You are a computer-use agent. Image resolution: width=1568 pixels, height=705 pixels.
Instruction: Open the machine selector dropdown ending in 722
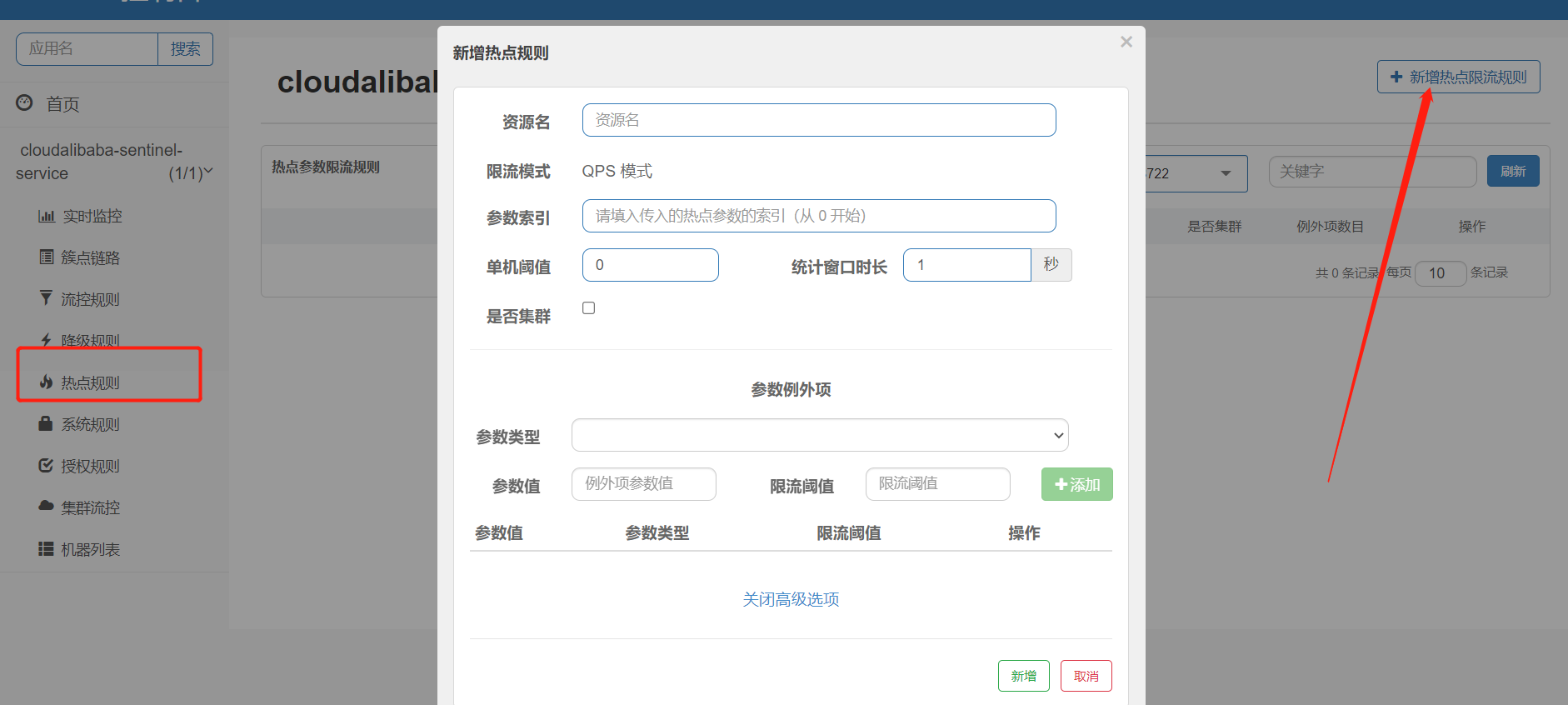click(x=1196, y=173)
